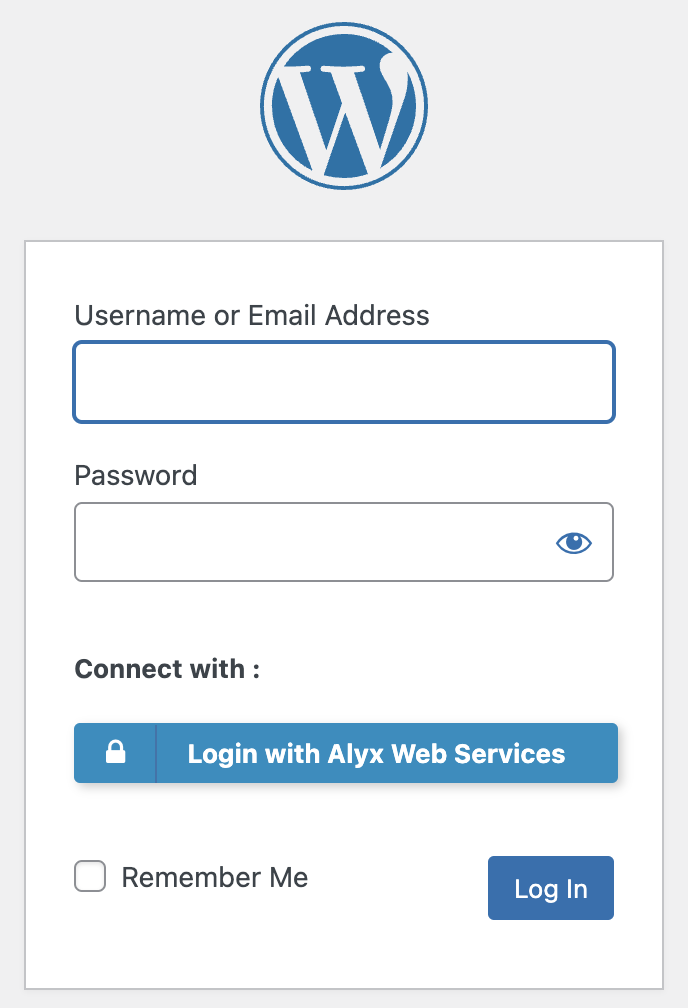Viewport: 688px width, 1008px height.
Task: Focus the Username or Email Address field
Action: [344, 382]
